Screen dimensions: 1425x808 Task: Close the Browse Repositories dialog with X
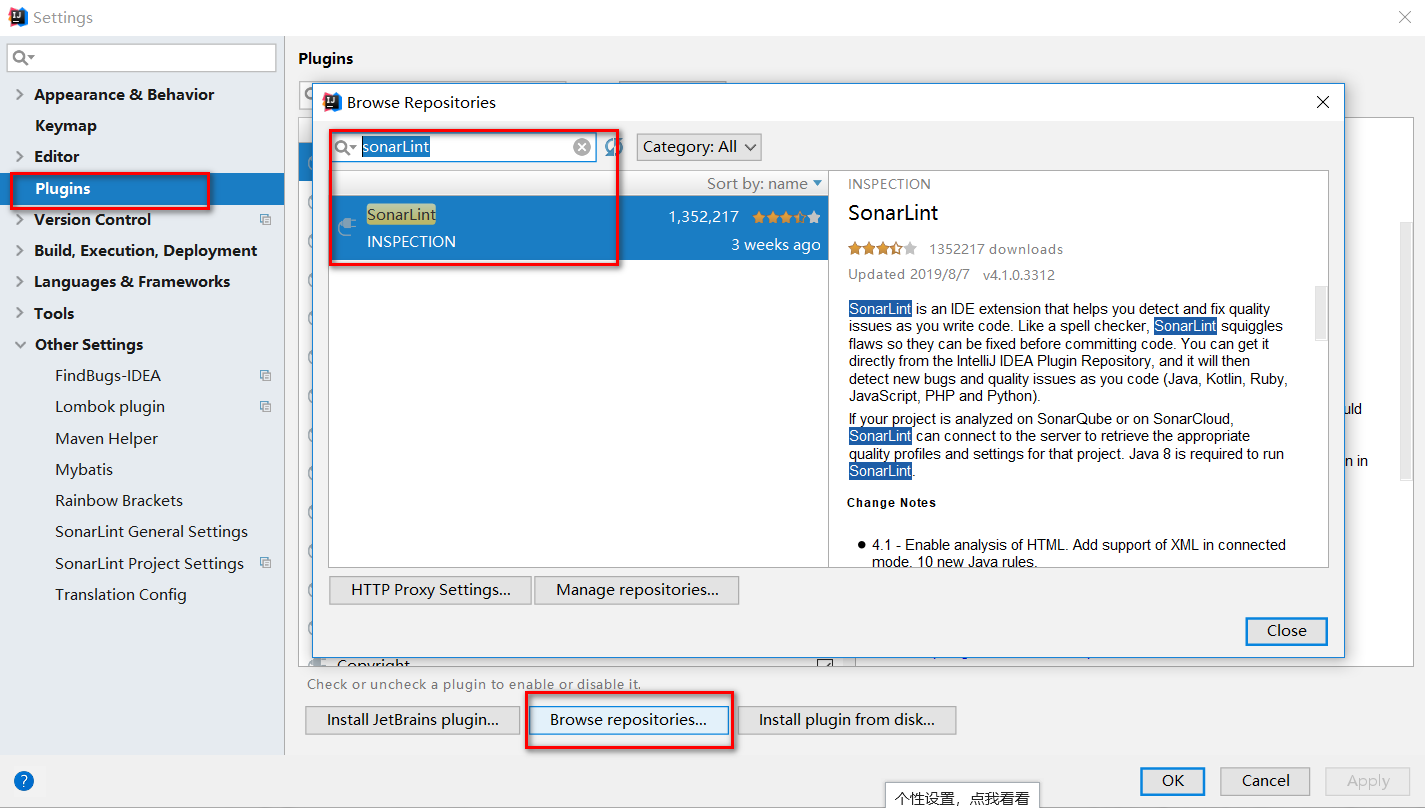[1322, 102]
